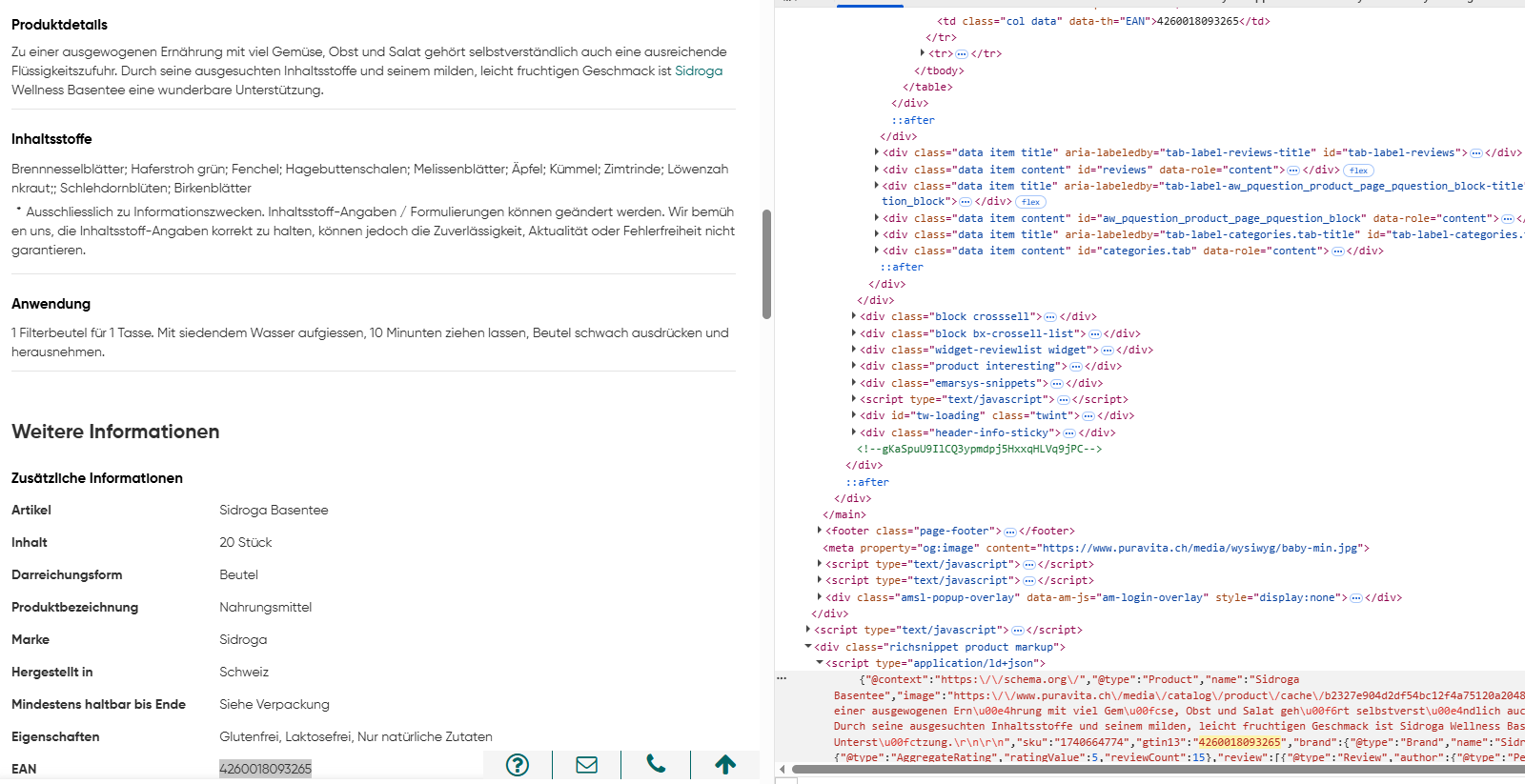Viewport: 1525px width, 784px height.
Task: Expand the tab-label-reviews div node
Action: [x=877, y=152]
